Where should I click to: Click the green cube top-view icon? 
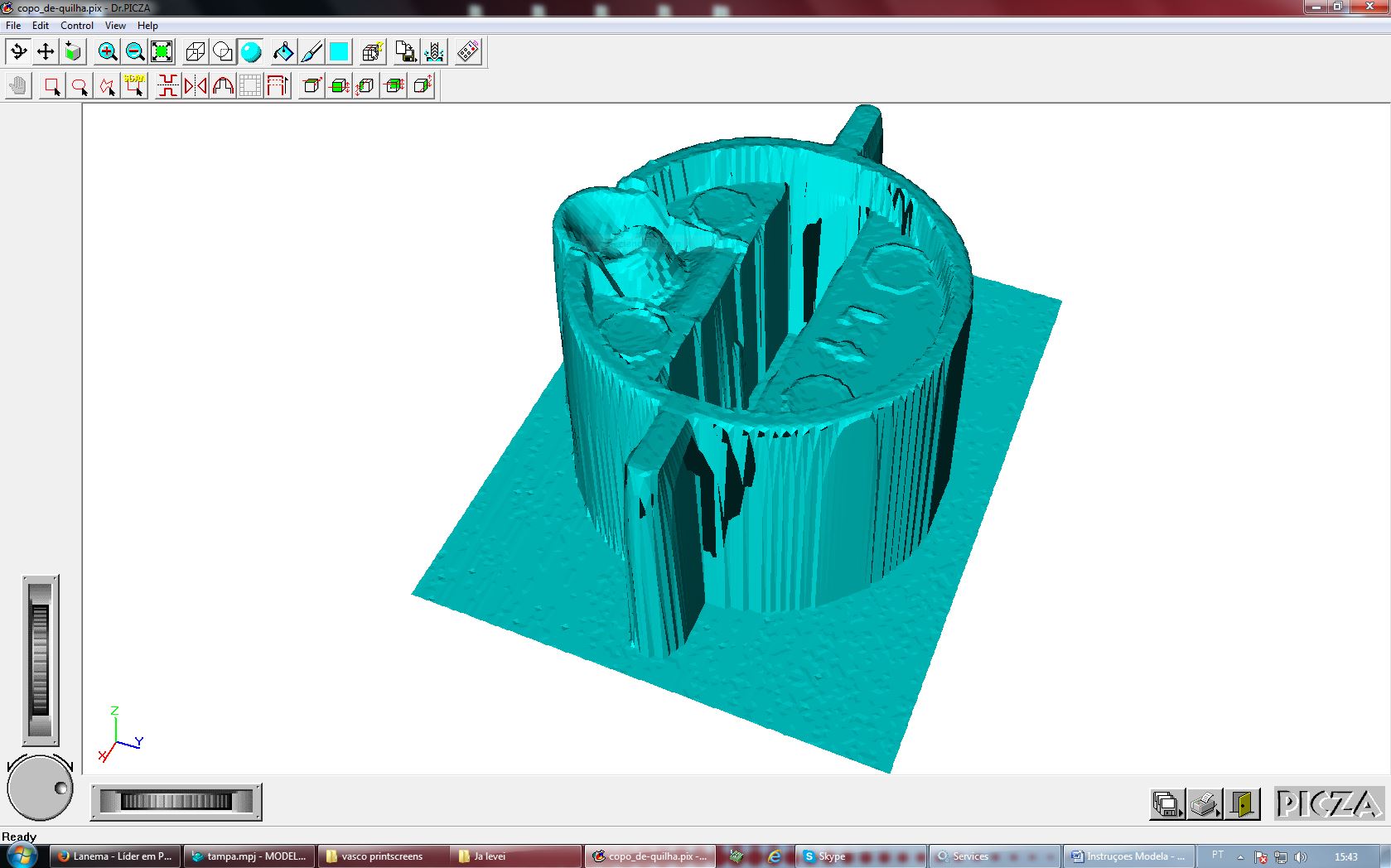[73, 52]
